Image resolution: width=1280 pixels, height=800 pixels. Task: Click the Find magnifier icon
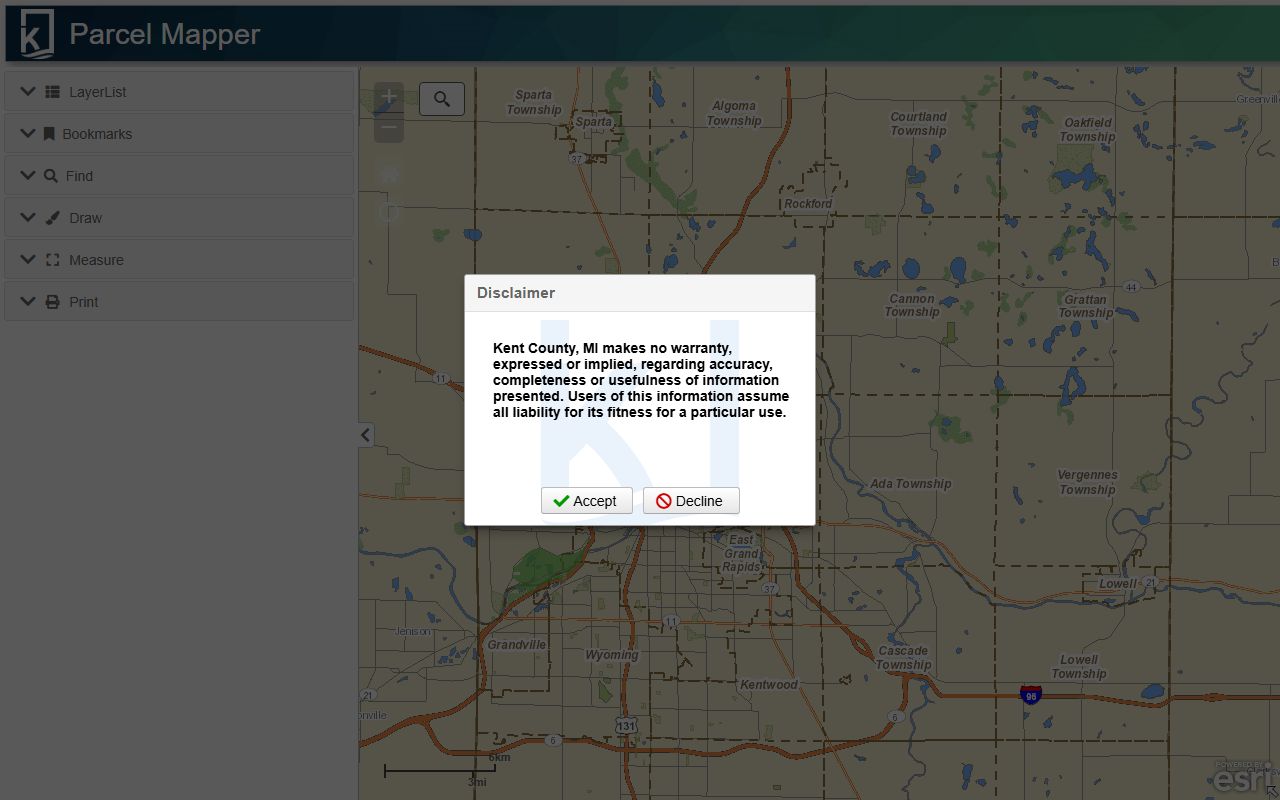click(x=51, y=176)
